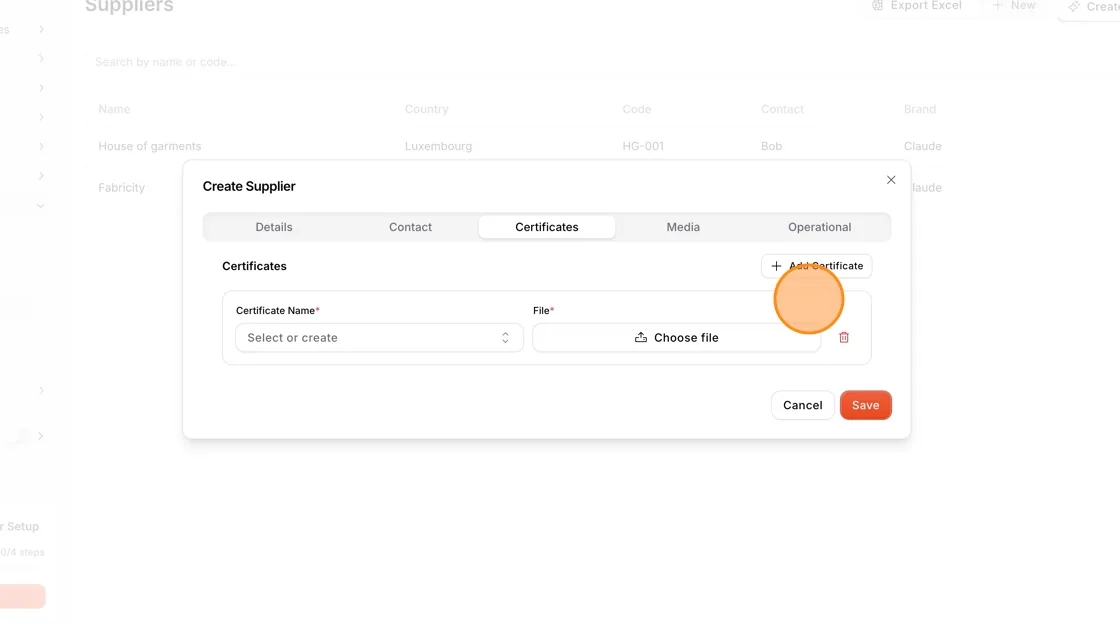Switch to the Contact tab
This screenshot has height=626, width=1120.
tap(410, 227)
